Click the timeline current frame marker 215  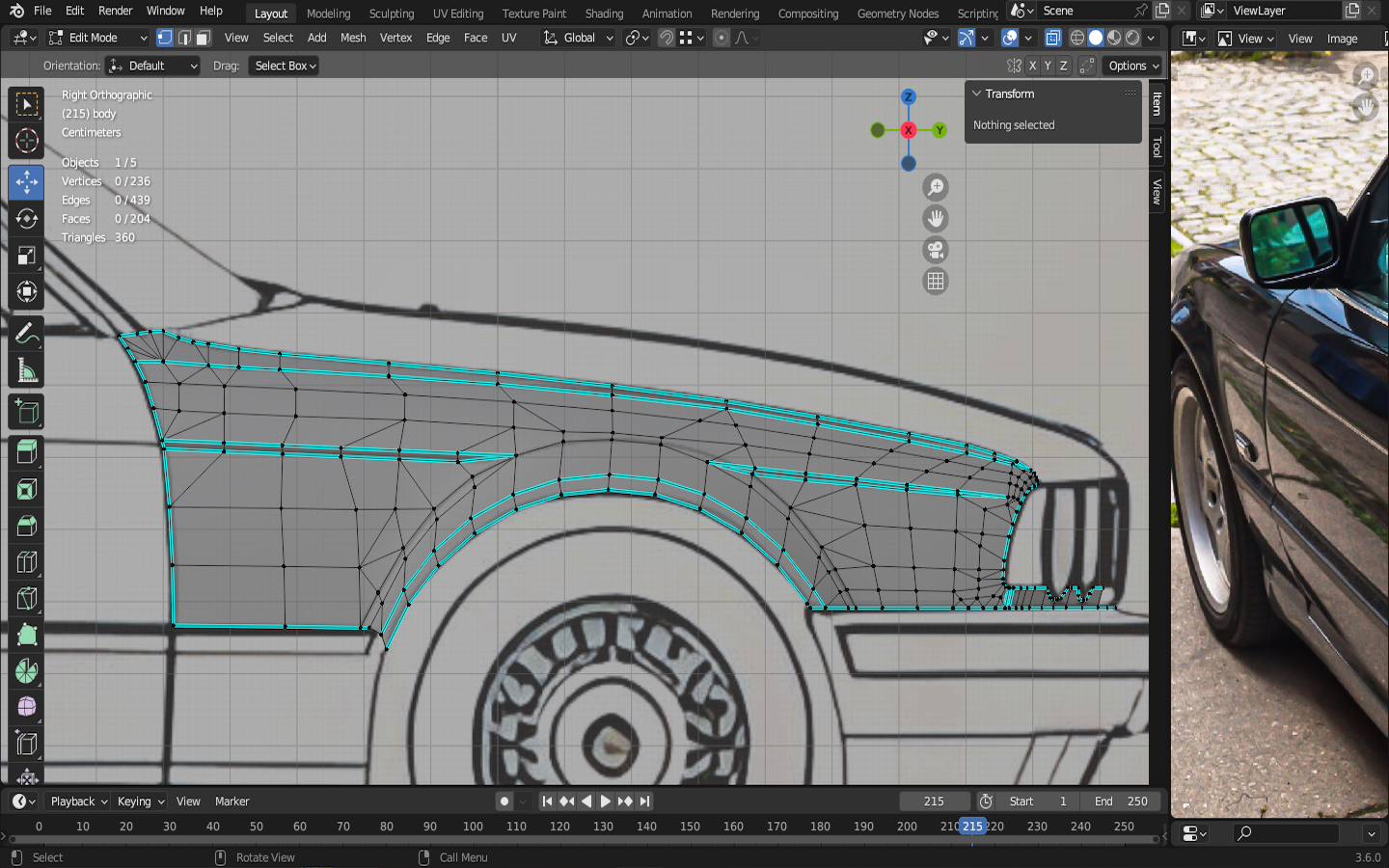pyautogui.click(x=972, y=827)
